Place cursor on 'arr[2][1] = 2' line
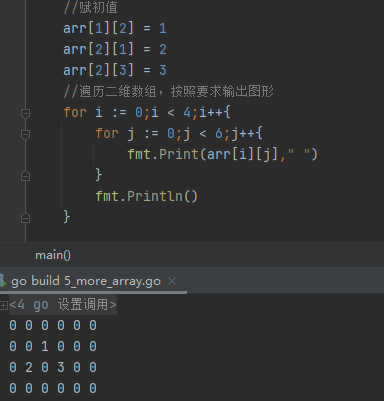384x401 pixels. coord(115,49)
